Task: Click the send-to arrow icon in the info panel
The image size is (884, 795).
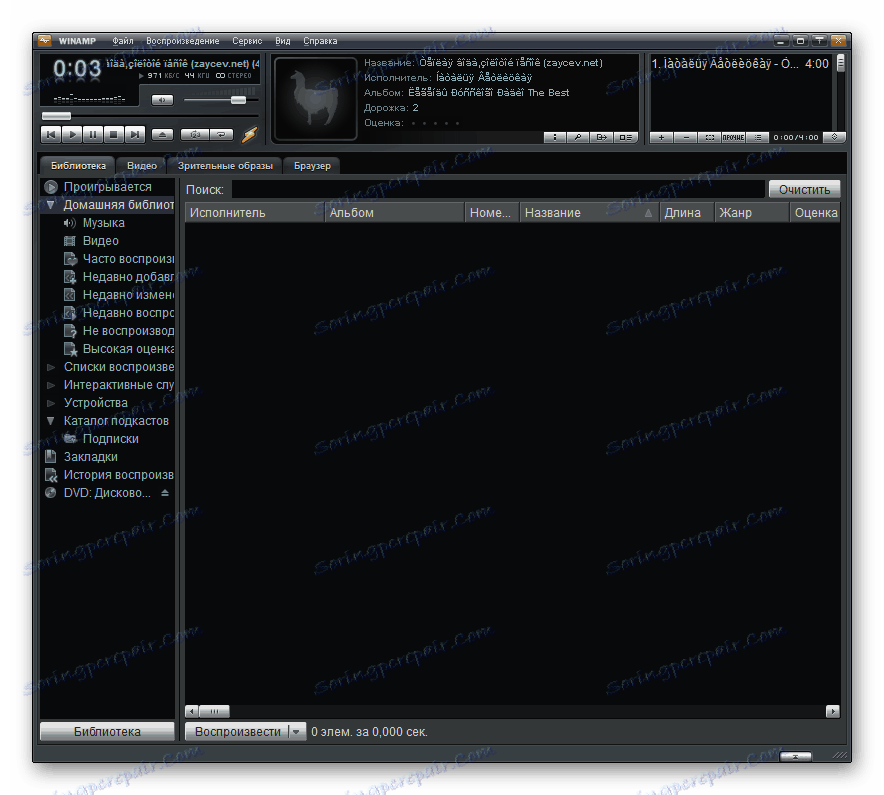Action: click(x=602, y=137)
